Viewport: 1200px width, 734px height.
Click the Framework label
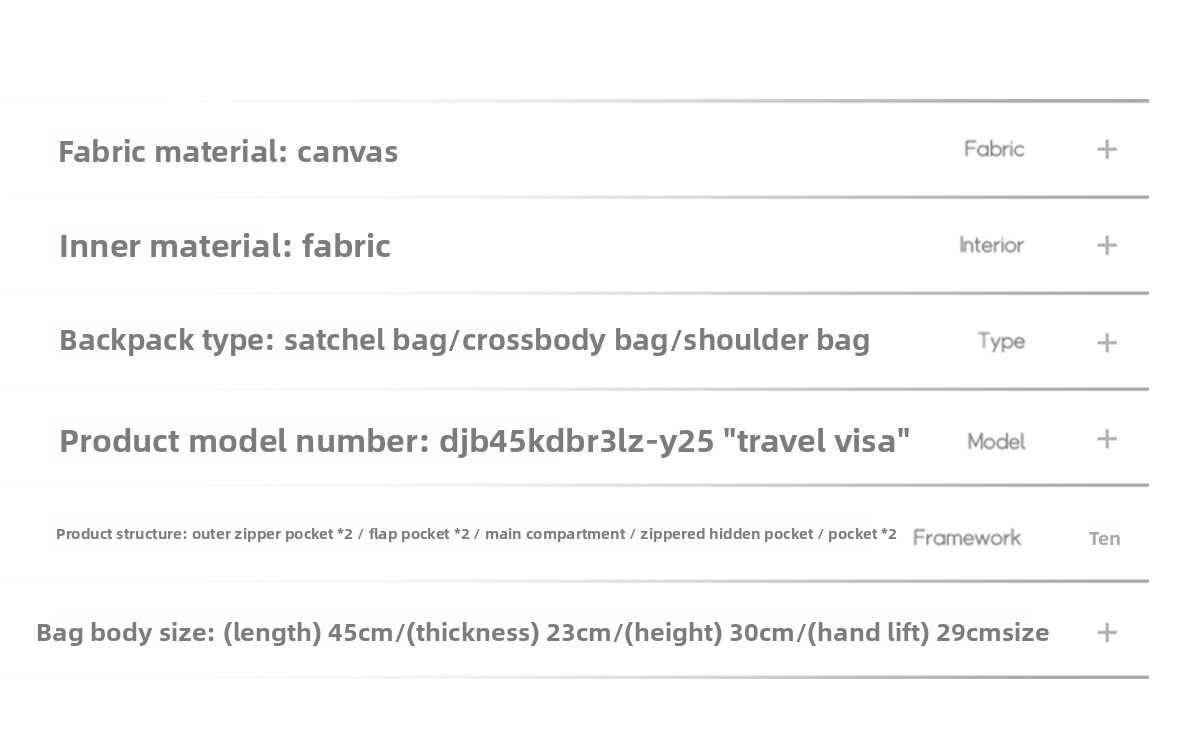967,537
